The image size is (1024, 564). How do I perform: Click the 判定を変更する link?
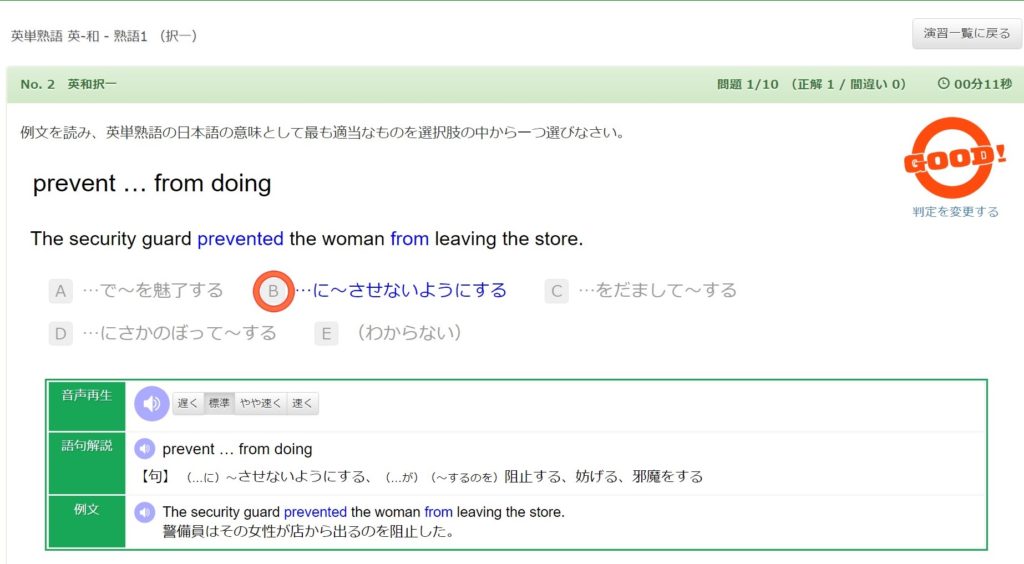pos(955,212)
